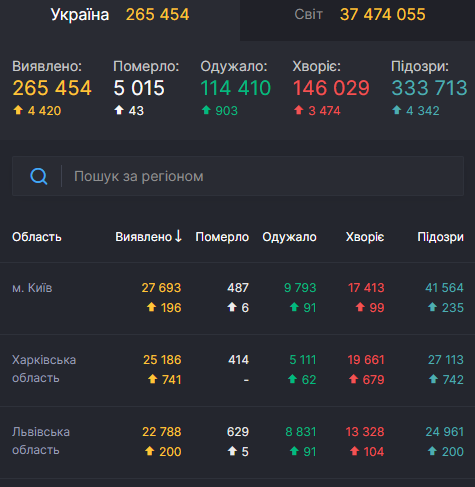Click the sort arrow beside Виявлено header
475x487 pixels.
178,236
